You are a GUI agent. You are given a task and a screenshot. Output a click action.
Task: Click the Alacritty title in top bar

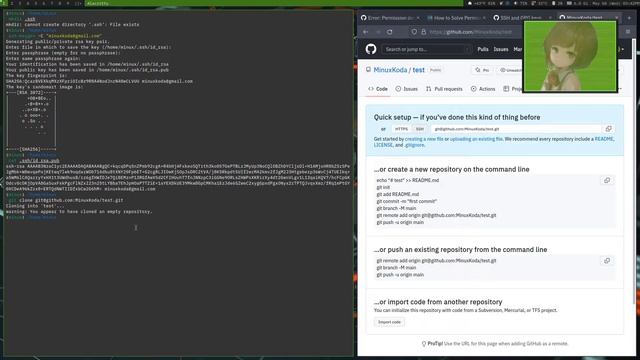click(x=98, y=3)
